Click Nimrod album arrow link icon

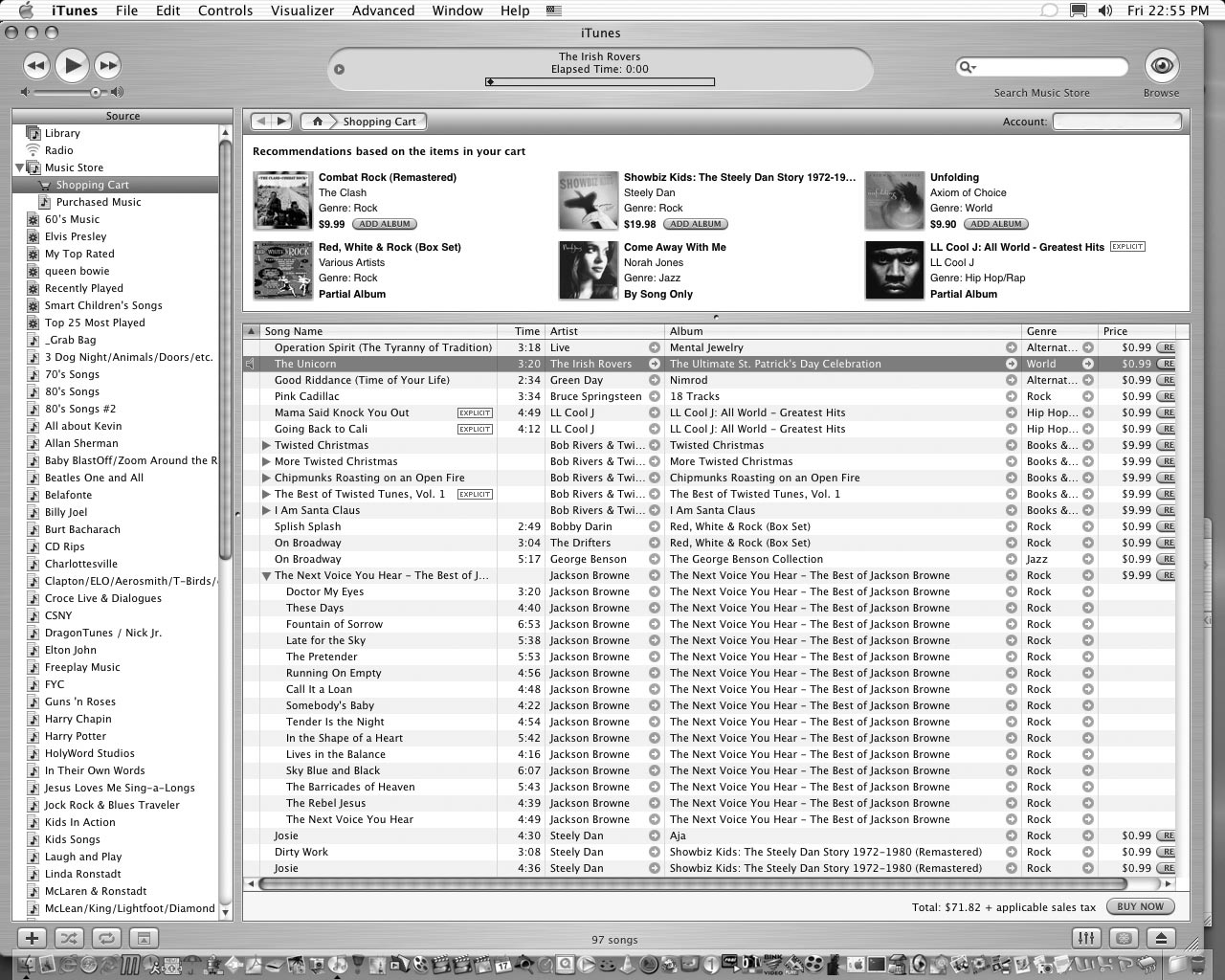1012,380
